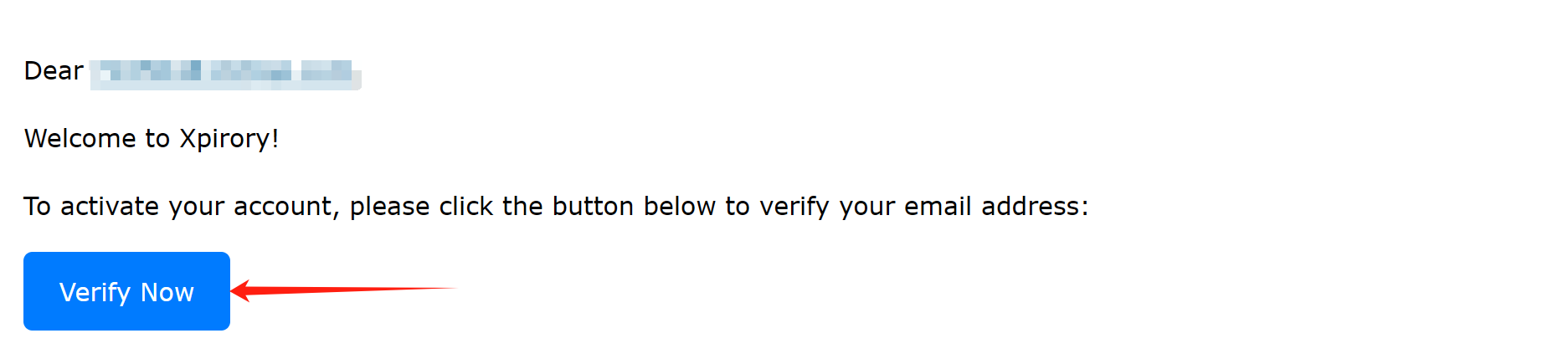Click the account activation instruction sentence

click(556, 206)
